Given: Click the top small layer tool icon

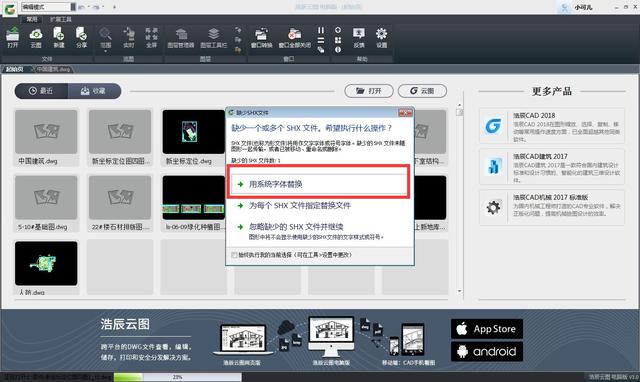Looking at the screenshot, I should pyautogui.click(x=238, y=30).
